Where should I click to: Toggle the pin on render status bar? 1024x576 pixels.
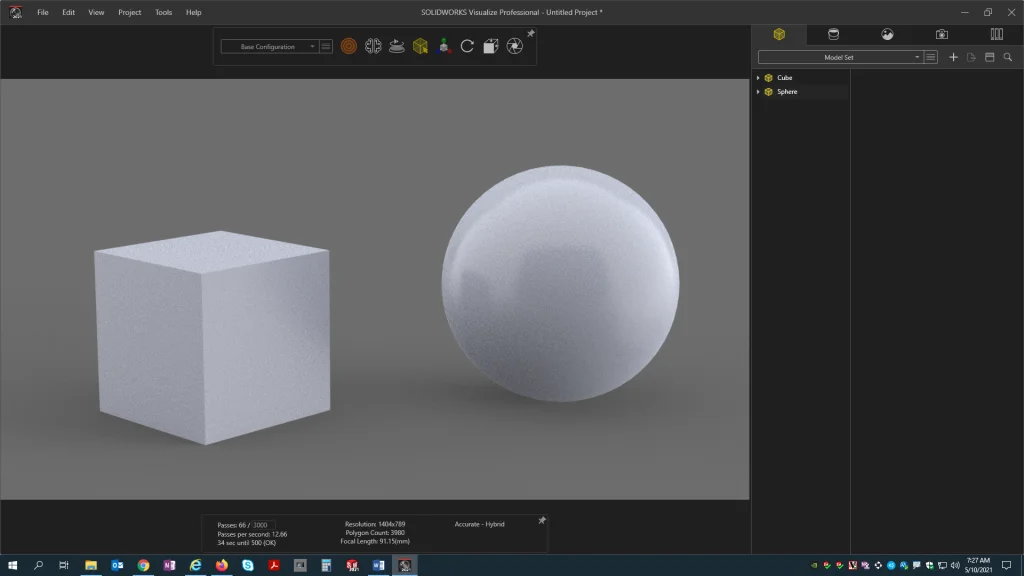coord(542,521)
